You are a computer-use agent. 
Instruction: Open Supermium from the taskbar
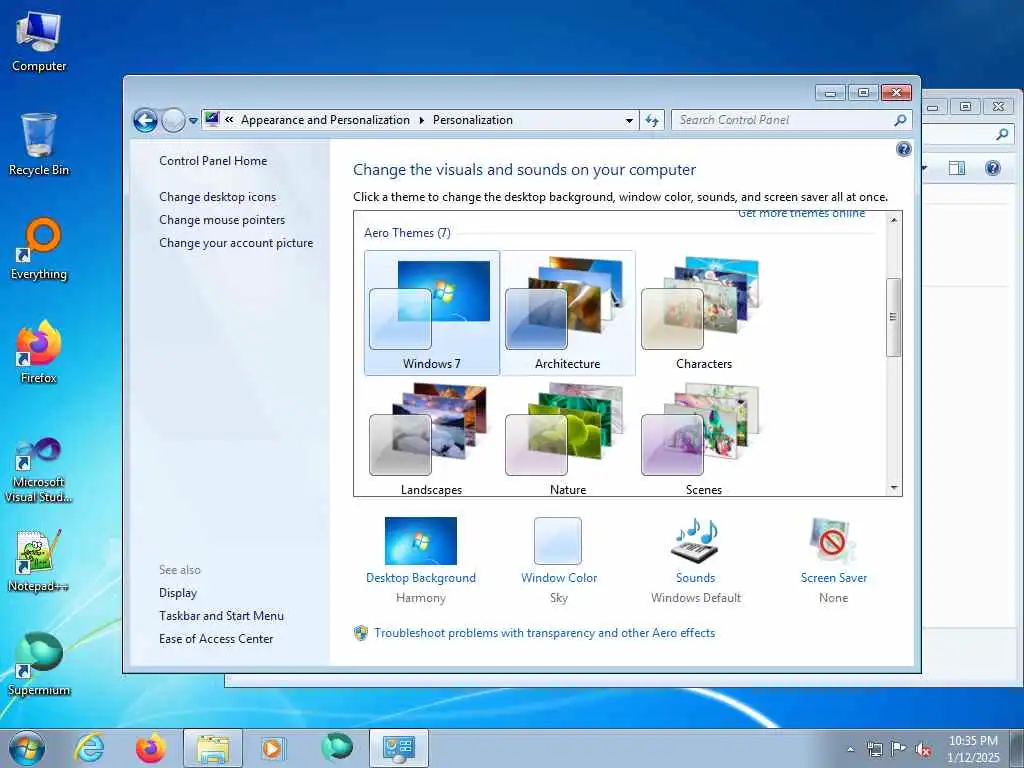(337, 747)
